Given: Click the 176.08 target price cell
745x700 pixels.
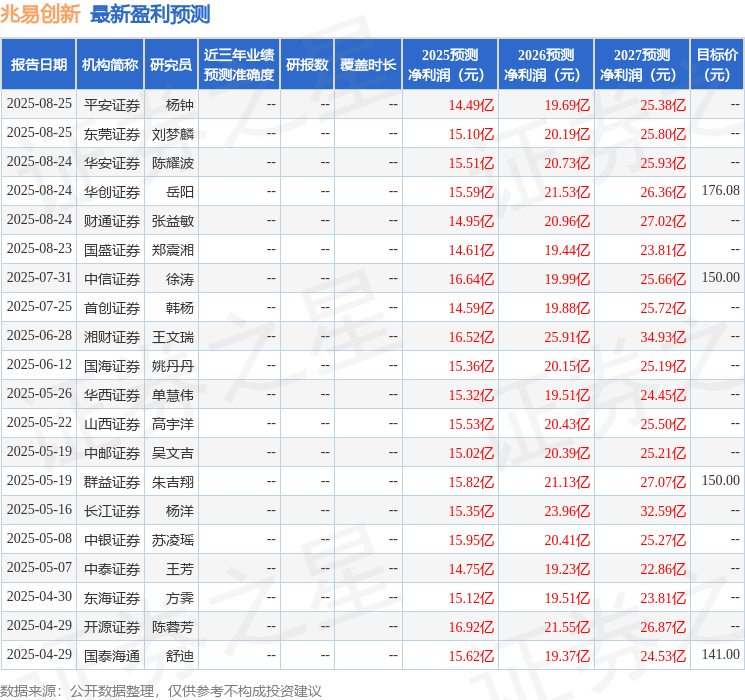Looking at the screenshot, I should point(720,191).
